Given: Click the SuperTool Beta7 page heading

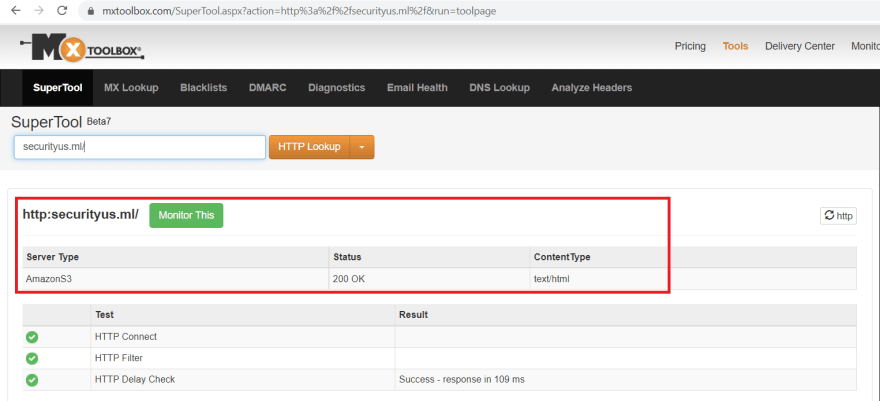Looking at the screenshot, I should [61, 122].
